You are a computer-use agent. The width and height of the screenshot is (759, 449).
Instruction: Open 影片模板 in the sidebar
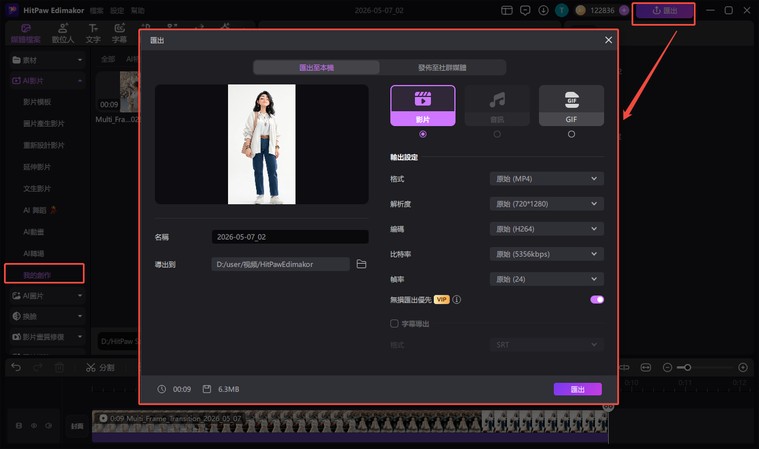[37, 102]
